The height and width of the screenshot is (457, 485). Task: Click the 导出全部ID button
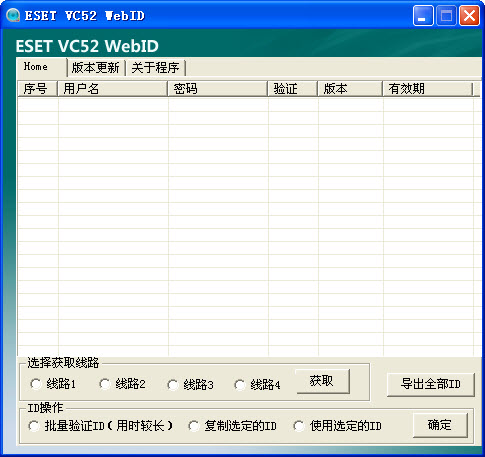click(x=430, y=384)
